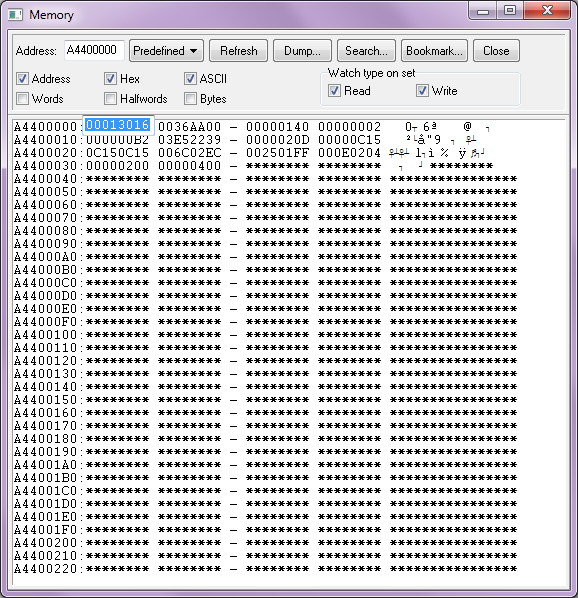The image size is (578, 598).
Task: Toggle the Hex checkbox
Action: click(x=110, y=79)
